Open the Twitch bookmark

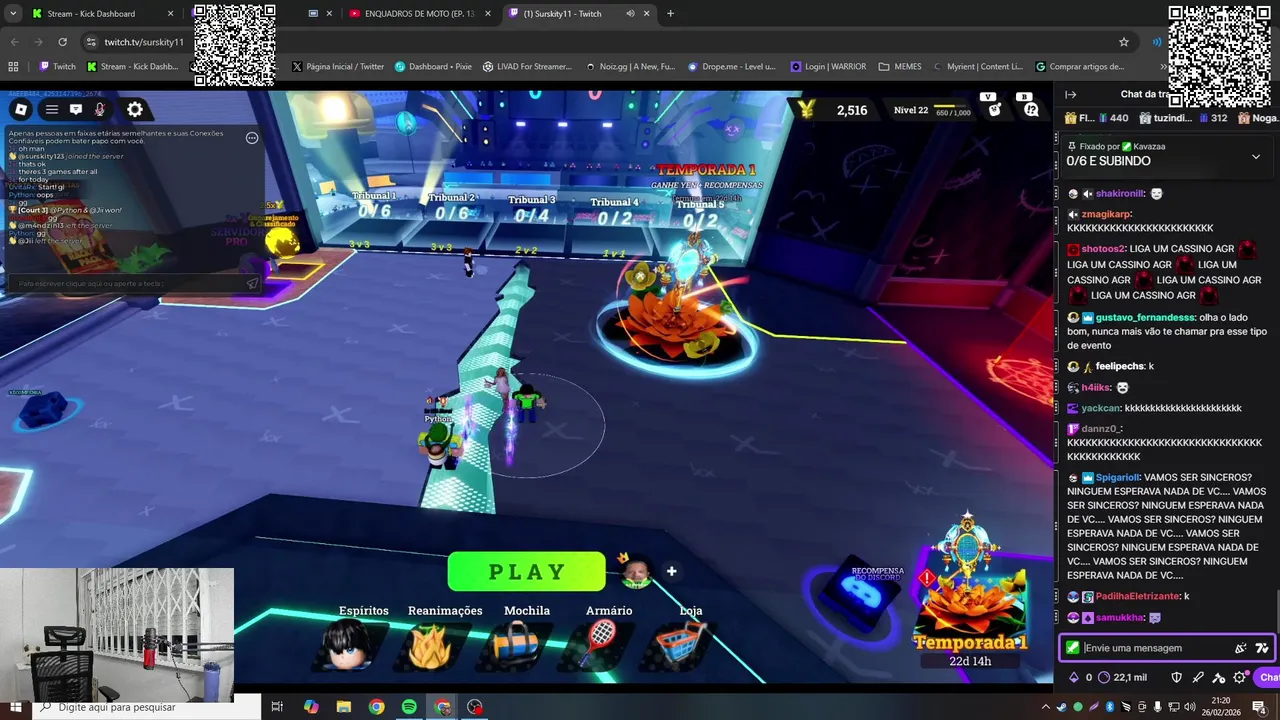(57, 67)
